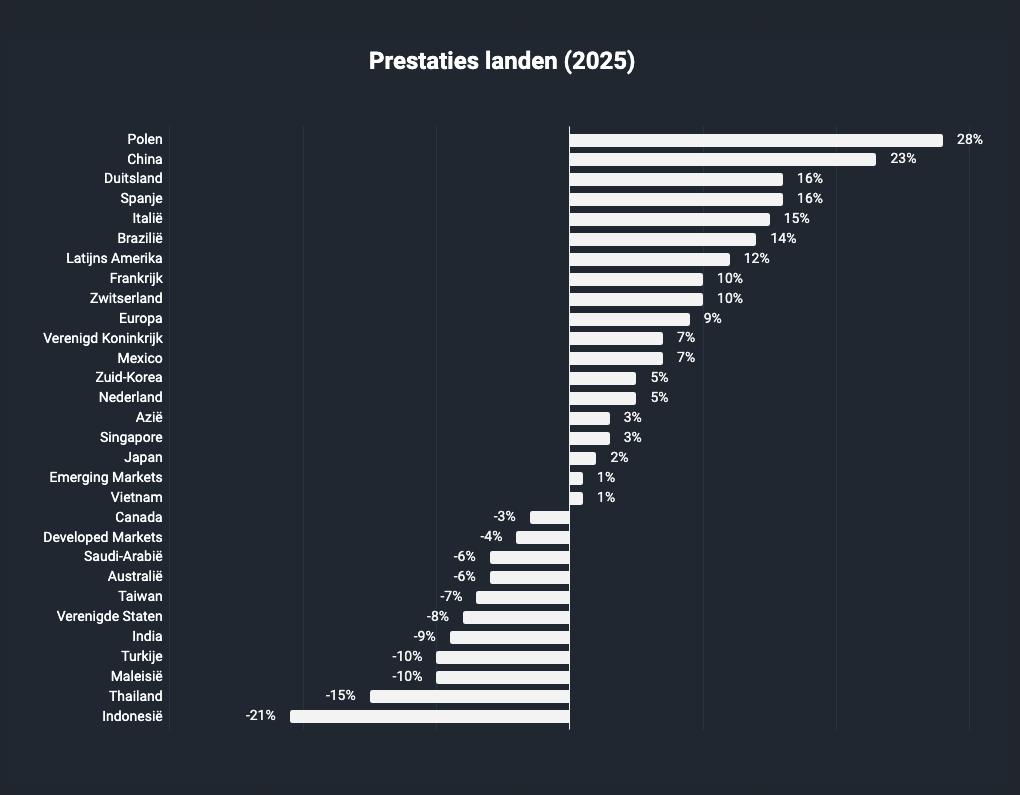Select the Latijns Amerika 12% bar
This screenshot has width=1020, height=795.
650,260
